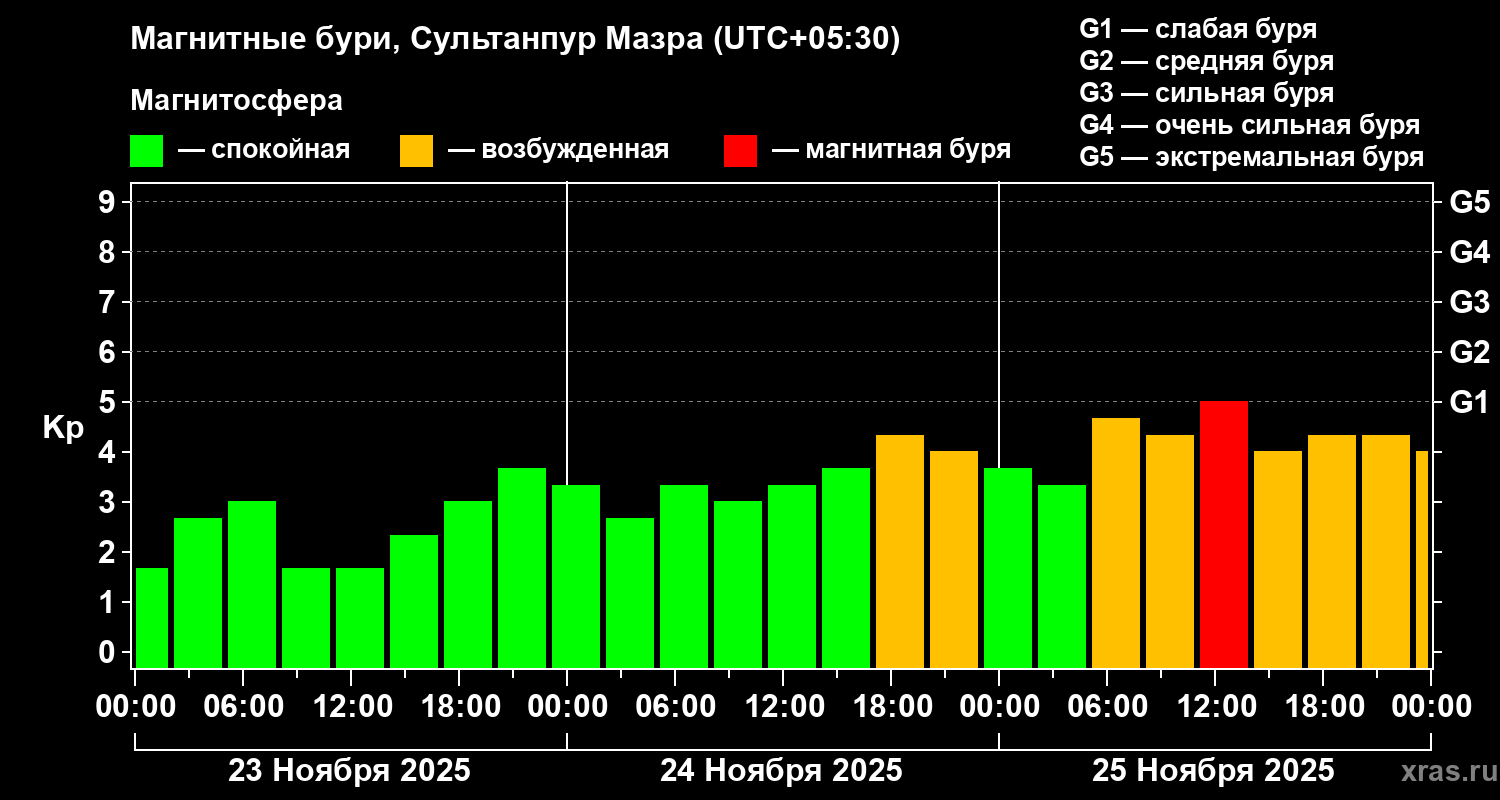Click the 'G2 — средняя буря' legend line
Viewport: 1500px width, 800px height.
tap(1207, 61)
